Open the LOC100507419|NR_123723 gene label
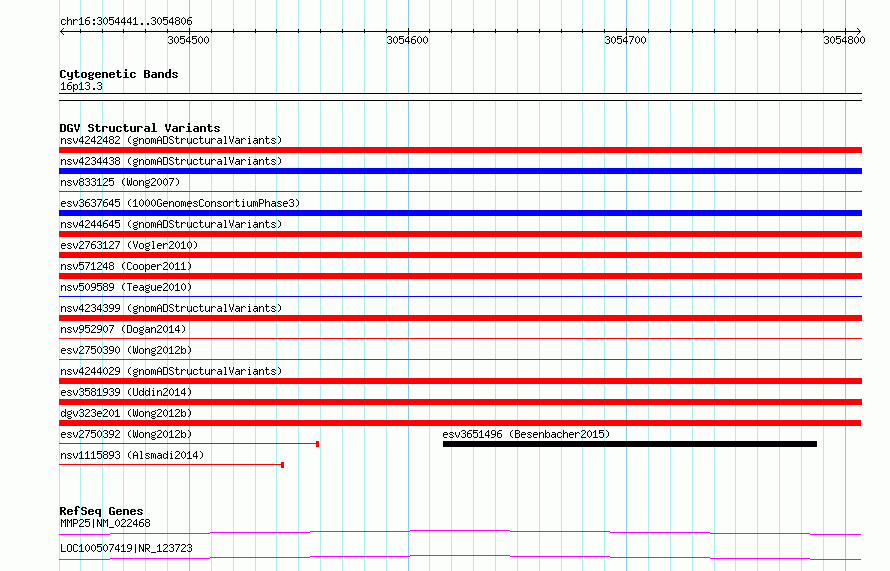890x571 pixels. [x=126, y=548]
